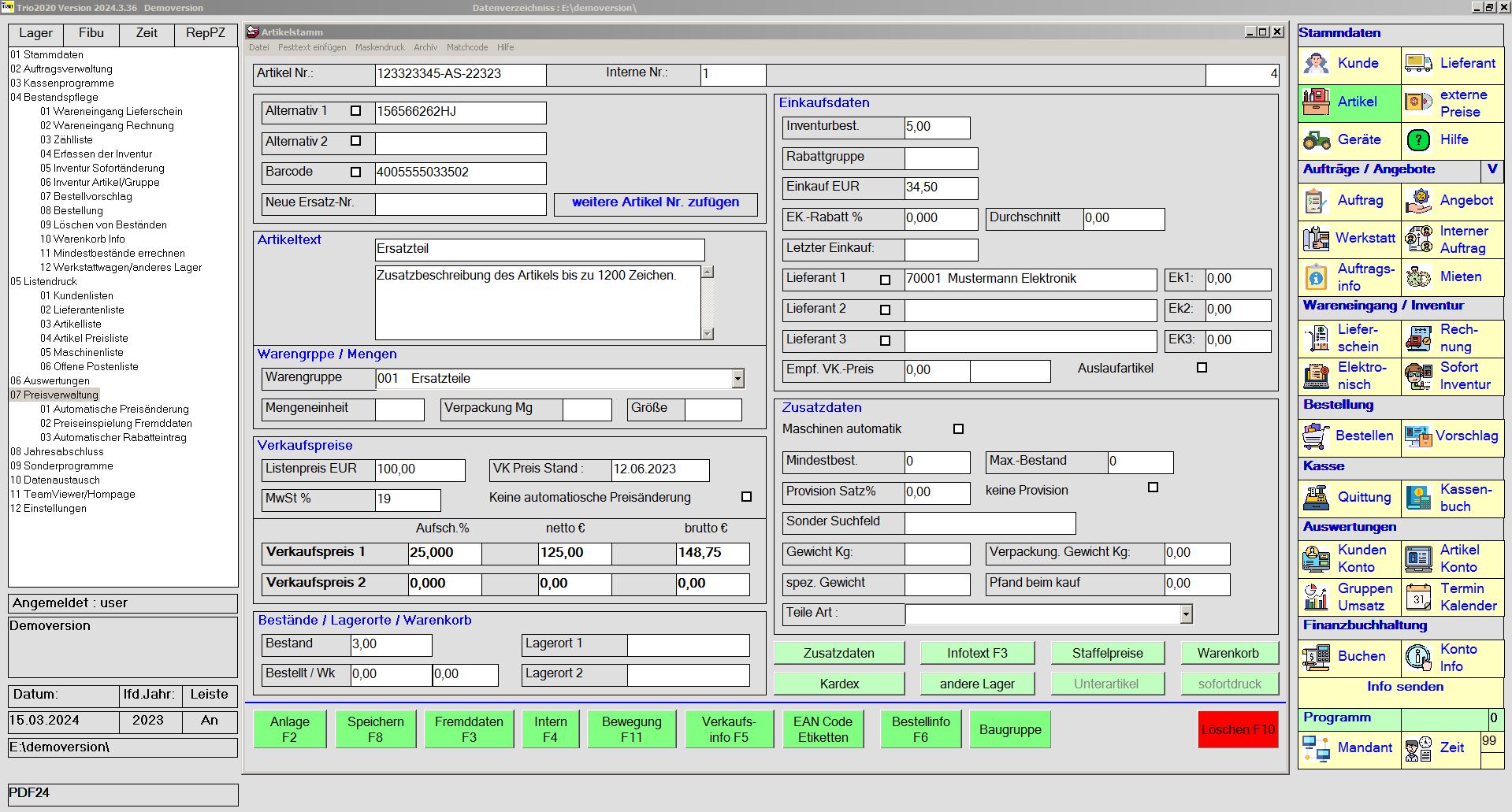Switch to the Fibu tab
1512x812 pixels.
pyautogui.click(x=91, y=33)
